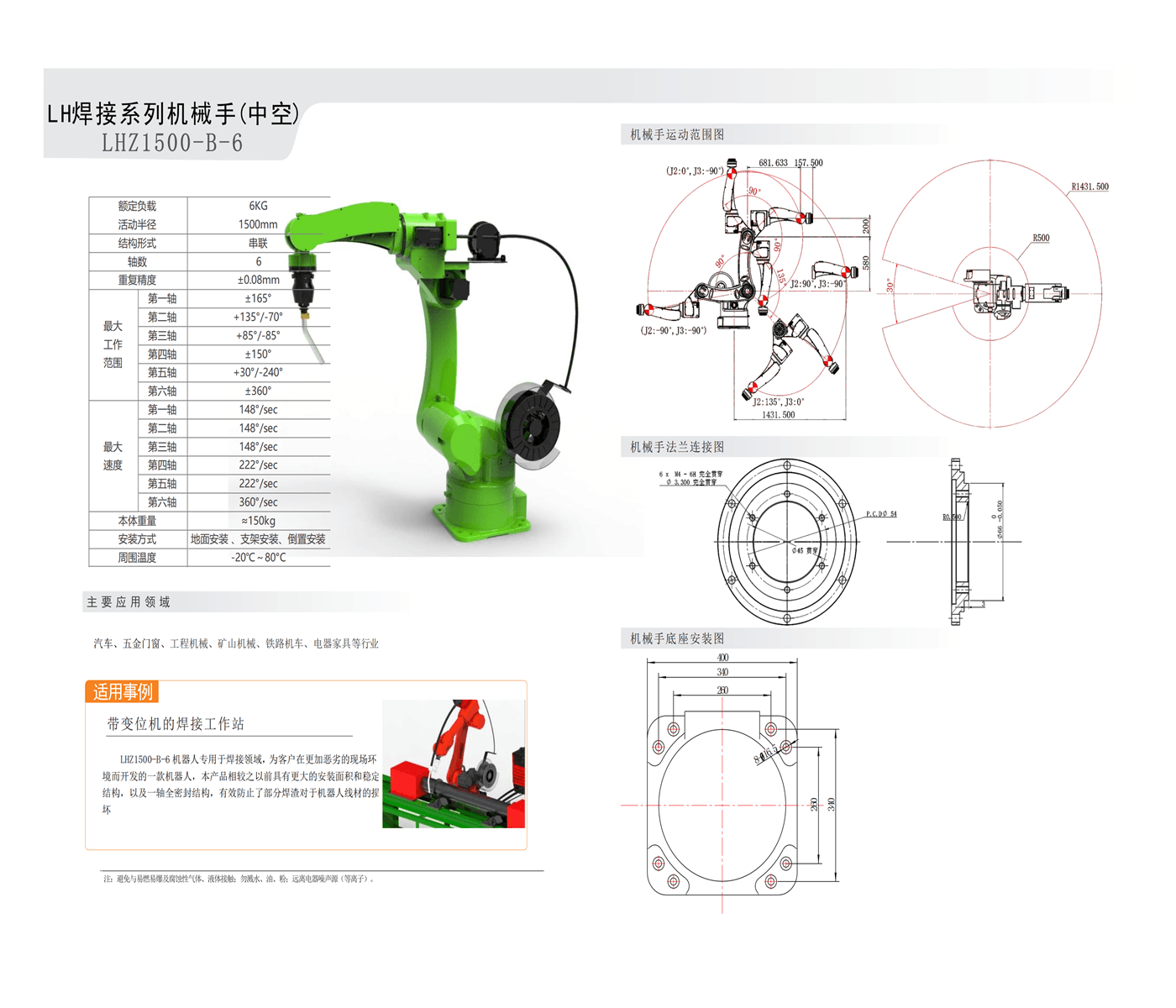Click the "最大速度" group label
Screen dimensions: 1176x1008
pyautogui.click(x=113, y=456)
